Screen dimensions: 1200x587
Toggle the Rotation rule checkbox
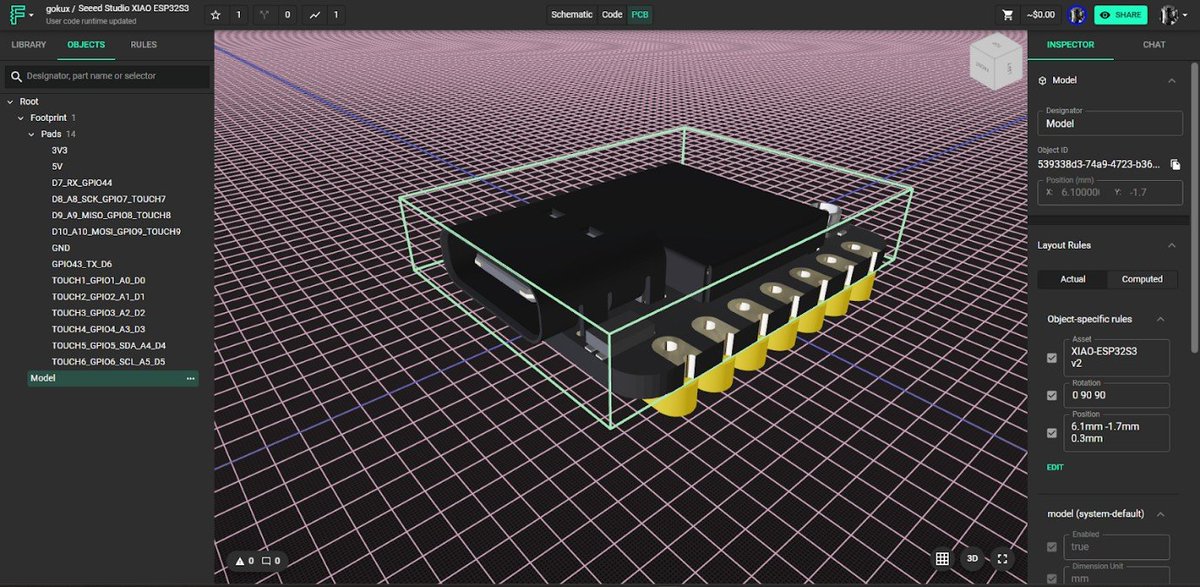(x=1052, y=395)
